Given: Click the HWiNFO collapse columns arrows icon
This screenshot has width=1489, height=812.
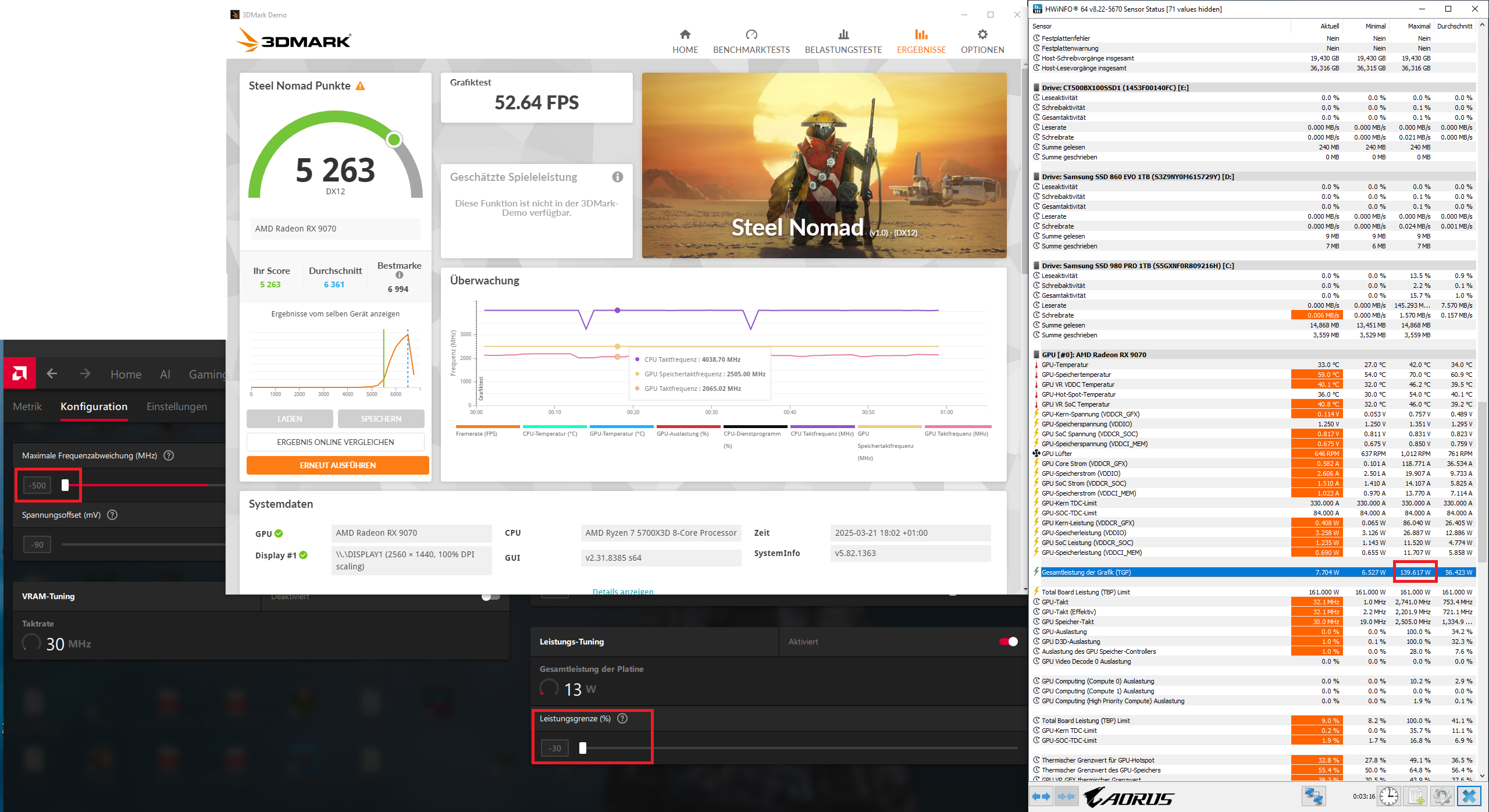Looking at the screenshot, I should click(1066, 796).
